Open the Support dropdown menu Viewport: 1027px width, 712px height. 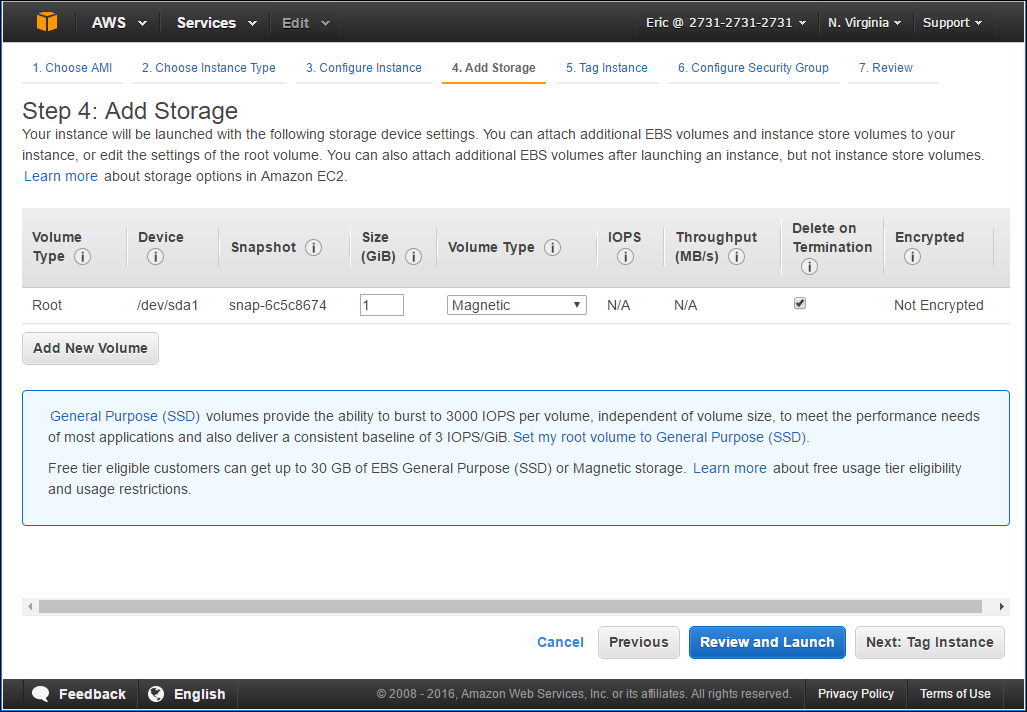pos(952,23)
